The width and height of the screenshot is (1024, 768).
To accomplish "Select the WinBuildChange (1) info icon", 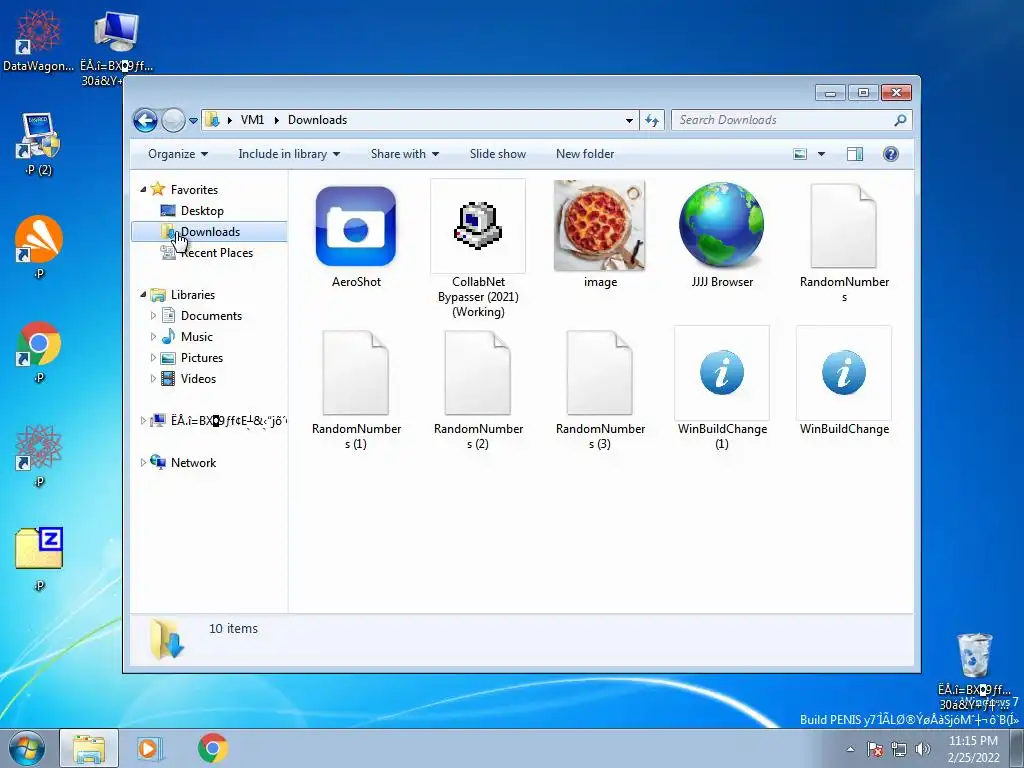I will tap(722, 373).
